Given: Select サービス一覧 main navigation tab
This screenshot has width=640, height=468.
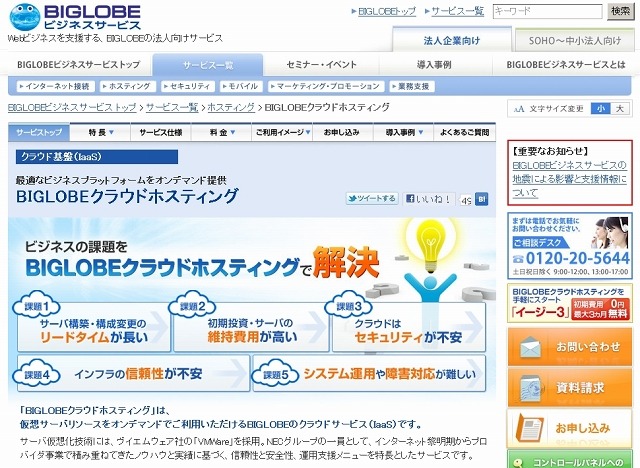Looking at the screenshot, I should tap(208, 65).
